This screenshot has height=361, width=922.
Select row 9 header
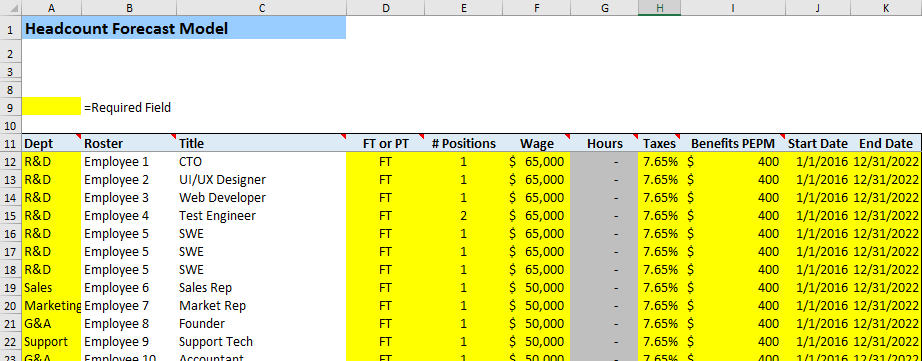(11, 108)
